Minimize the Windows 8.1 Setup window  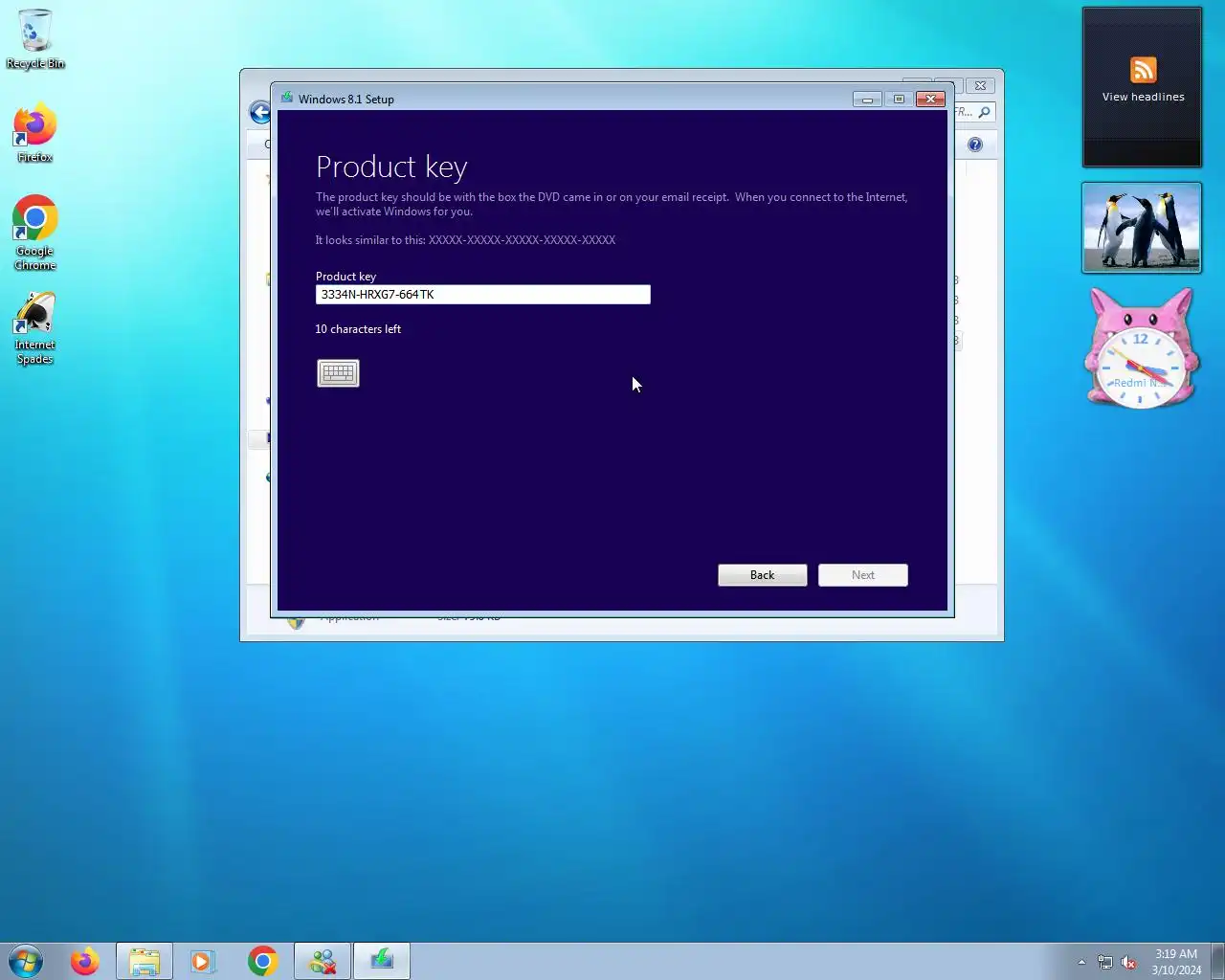click(867, 99)
